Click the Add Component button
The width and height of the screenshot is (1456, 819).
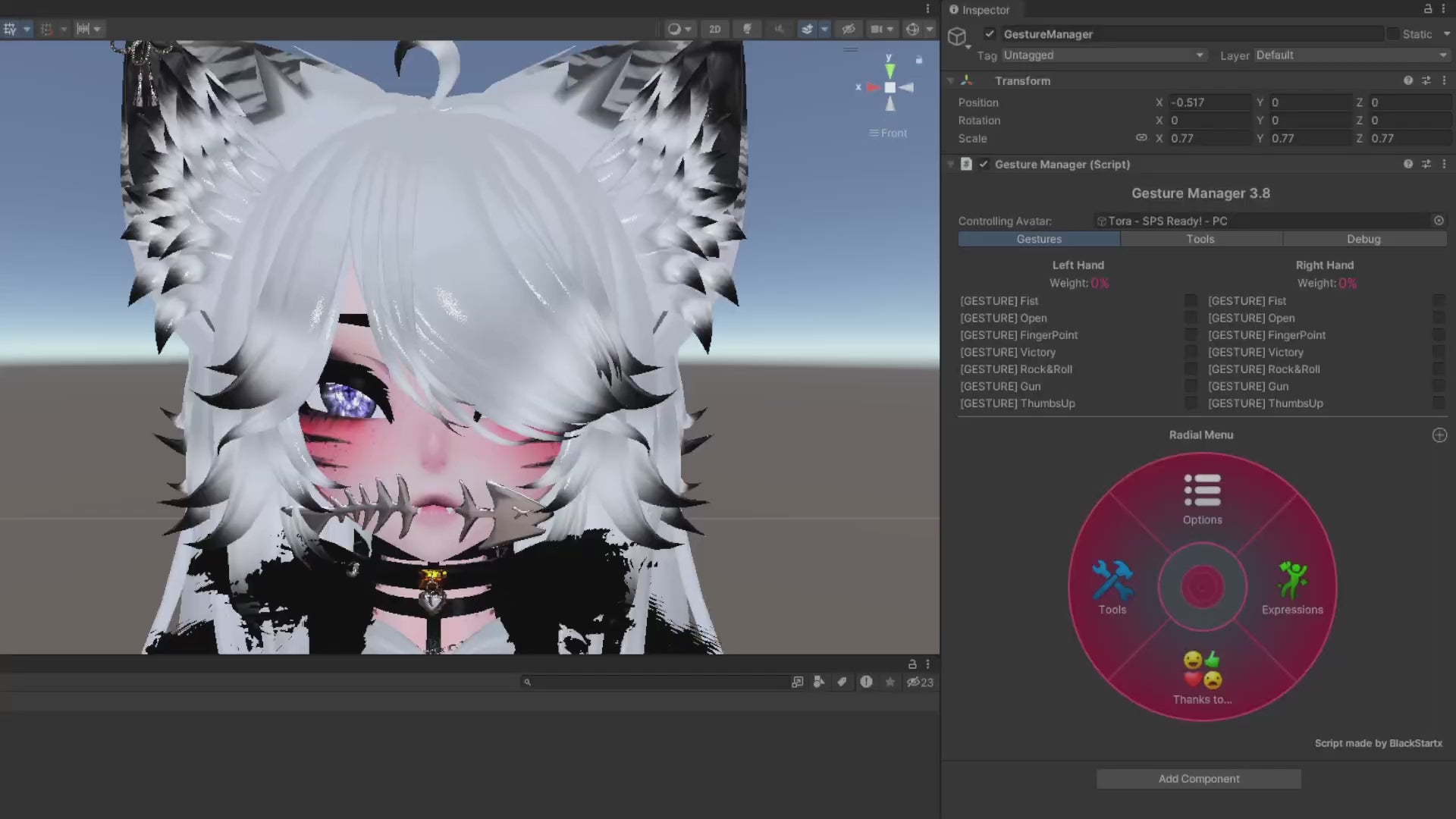[1198, 779]
